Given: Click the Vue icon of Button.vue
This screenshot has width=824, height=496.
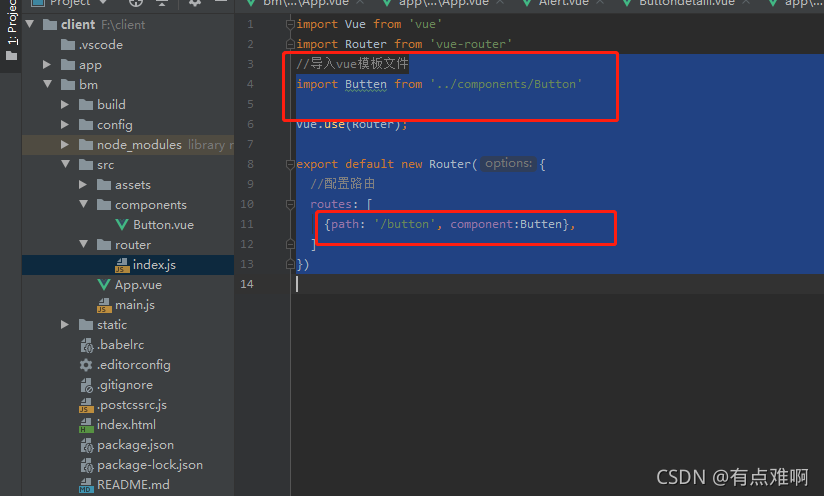Looking at the screenshot, I should point(121,225).
